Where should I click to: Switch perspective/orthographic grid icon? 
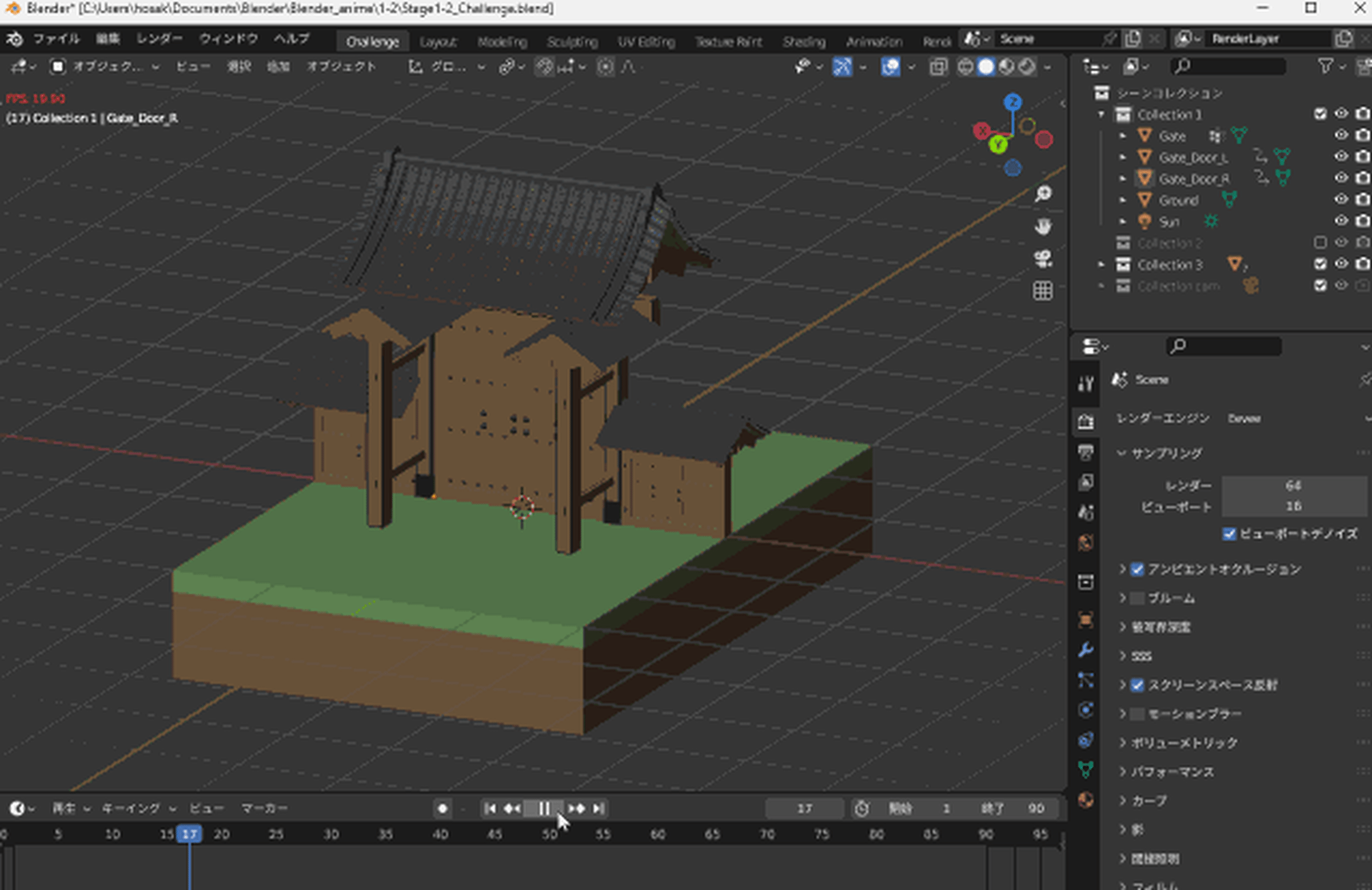pyautogui.click(x=1042, y=291)
